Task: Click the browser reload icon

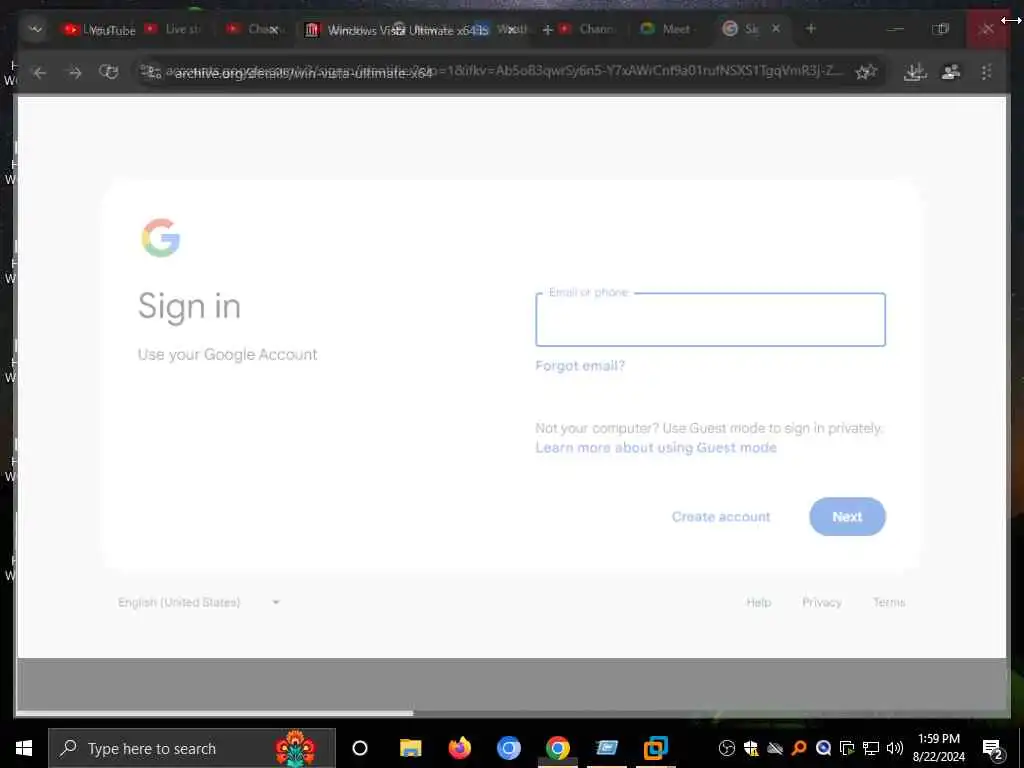Action: point(108,72)
